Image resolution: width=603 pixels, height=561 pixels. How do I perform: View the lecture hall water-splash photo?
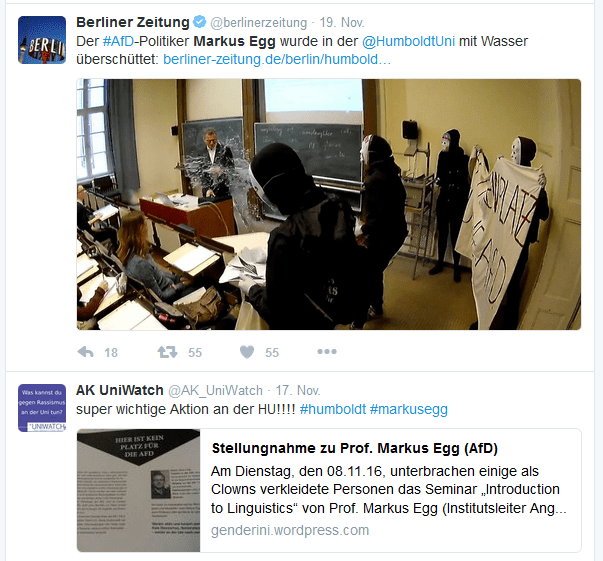click(329, 204)
